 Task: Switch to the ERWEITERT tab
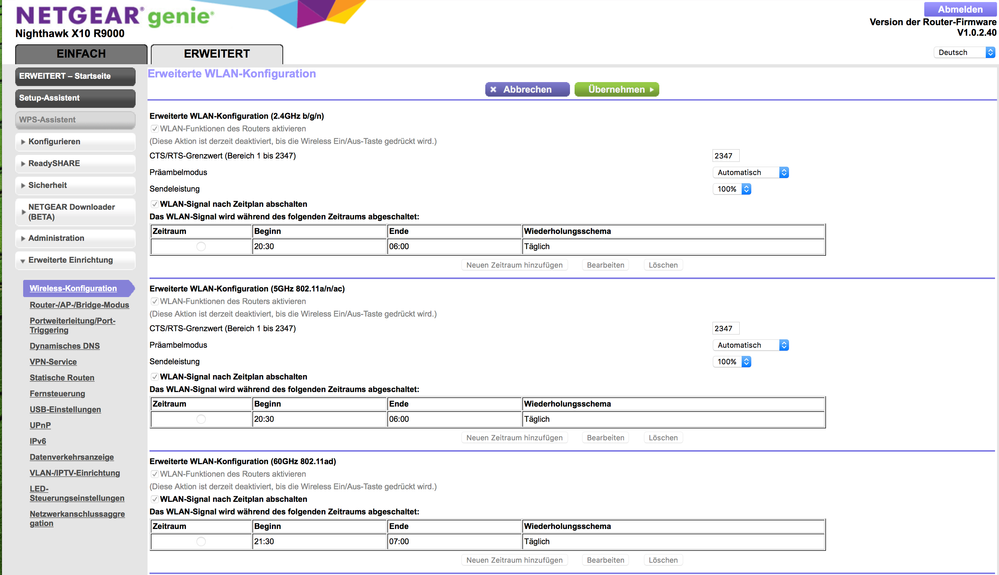tap(216, 54)
